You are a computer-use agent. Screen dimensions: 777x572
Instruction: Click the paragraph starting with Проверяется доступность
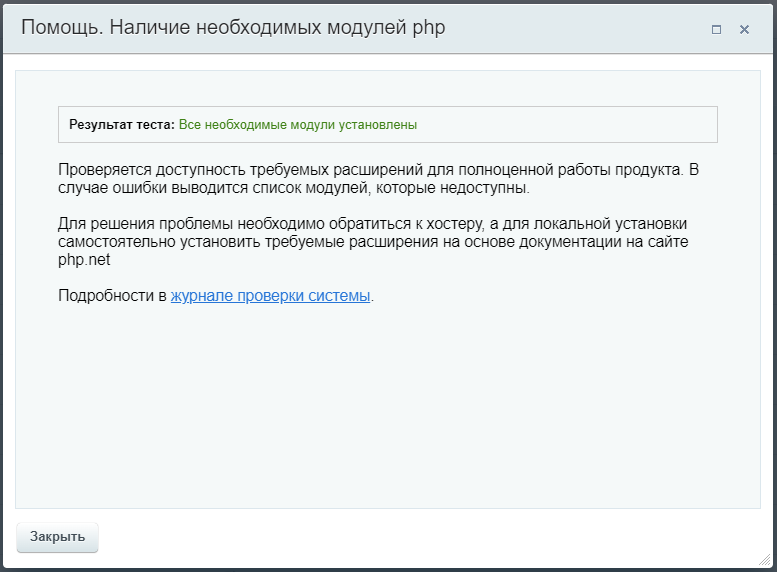[379, 178]
